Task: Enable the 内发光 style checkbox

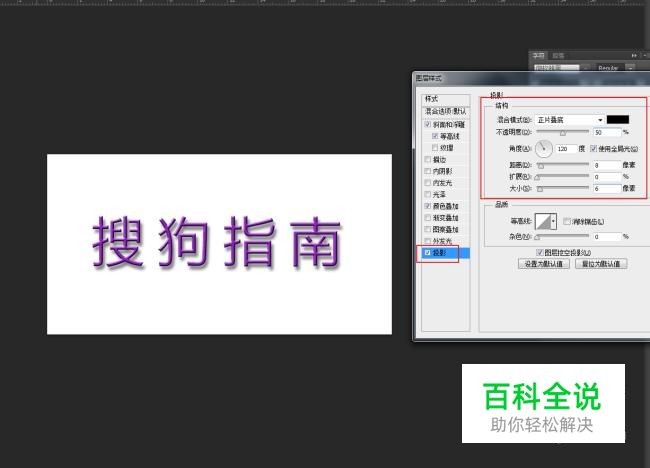Action: click(x=427, y=182)
